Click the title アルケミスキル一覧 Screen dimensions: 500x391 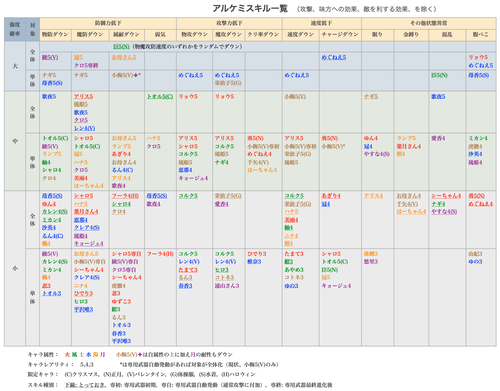(x=250, y=8)
